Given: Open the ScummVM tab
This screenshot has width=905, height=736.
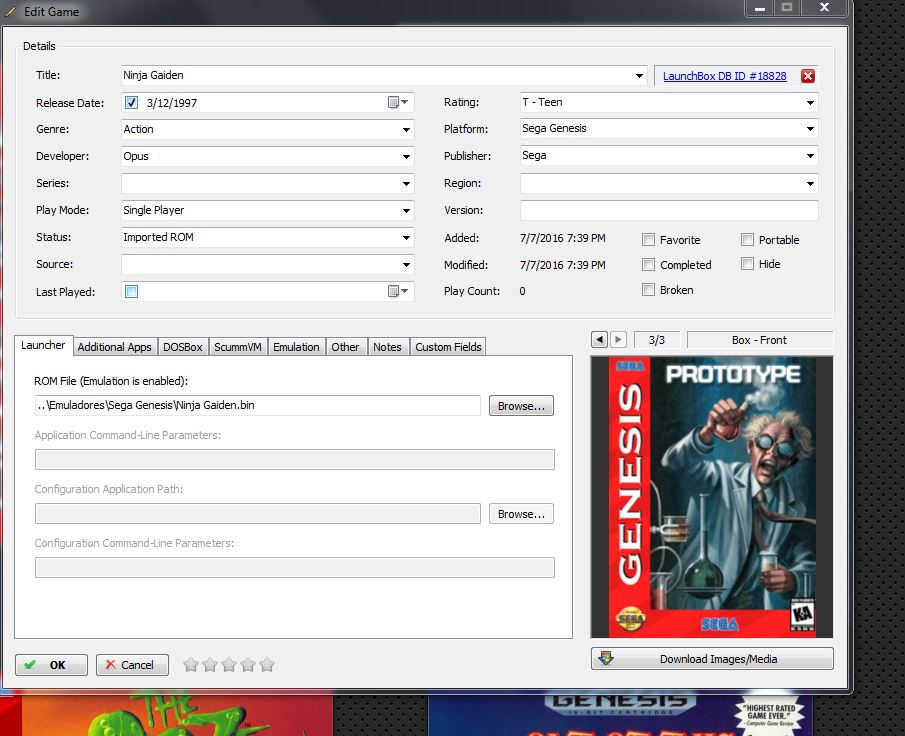Looking at the screenshot, I should pos(238,347).
